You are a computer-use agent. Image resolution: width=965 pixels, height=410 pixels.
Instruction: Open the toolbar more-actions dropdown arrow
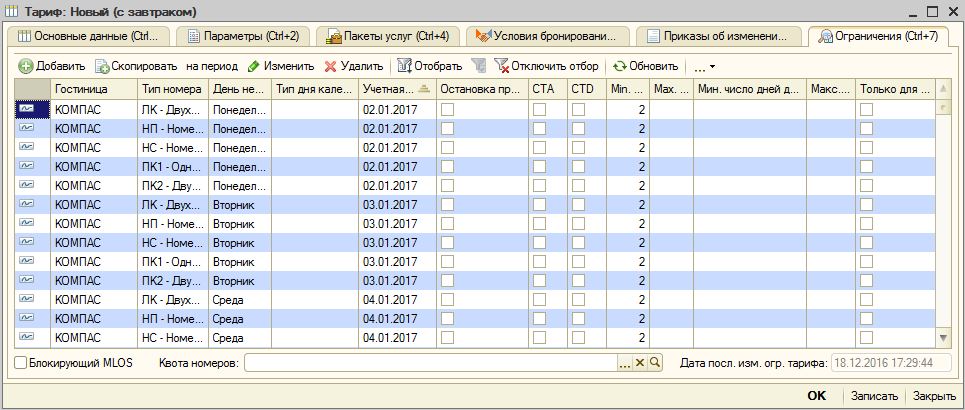(712, 66)
